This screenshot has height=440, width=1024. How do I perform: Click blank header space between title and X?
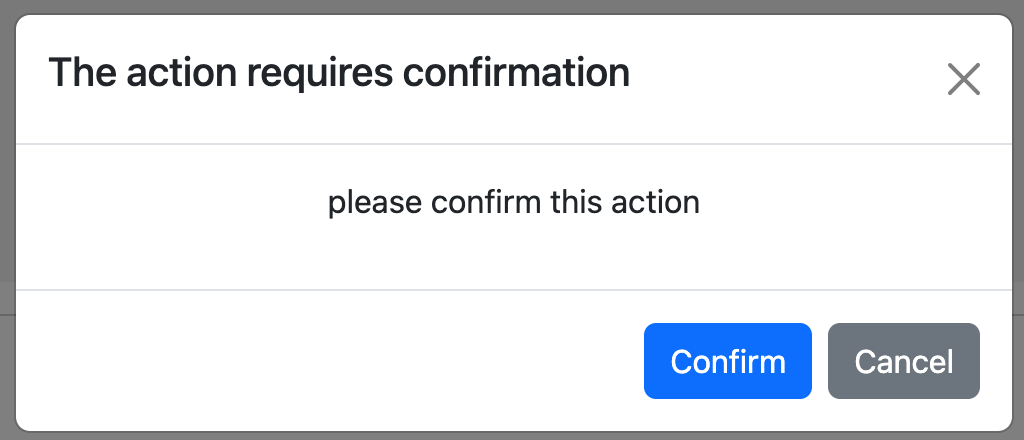(x=790, y=79)
